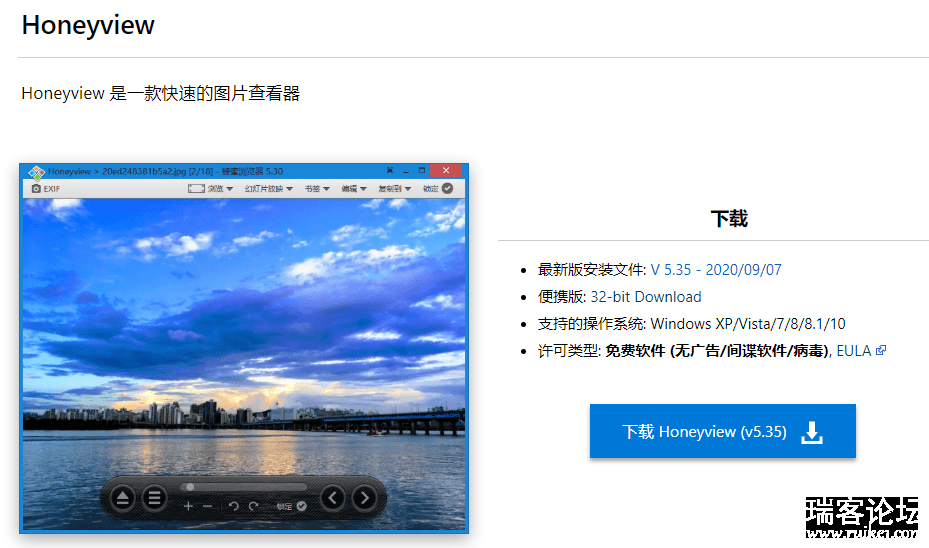Toggle the 锁定 checkbox beside 复制到
This screenshot has width=929, height=548.
coord(447,188)
